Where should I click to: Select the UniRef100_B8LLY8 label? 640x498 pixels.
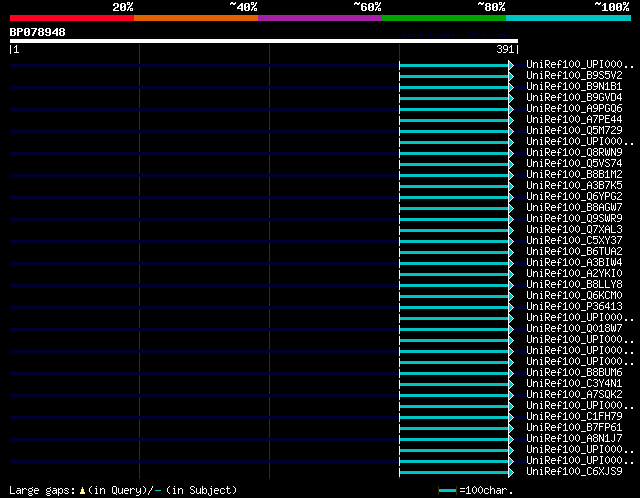pyautogui.click(x=574, y=285)
